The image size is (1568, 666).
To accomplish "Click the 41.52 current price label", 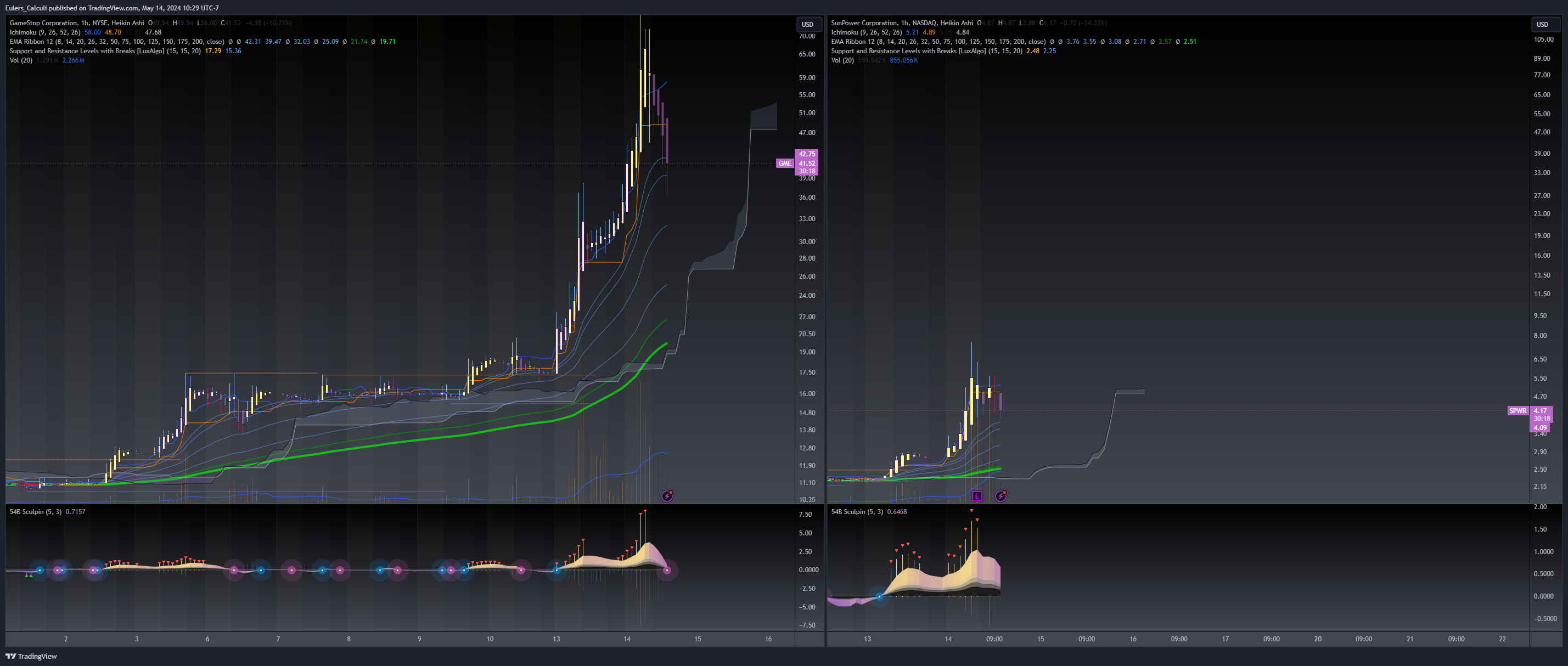I will [807, 163].
